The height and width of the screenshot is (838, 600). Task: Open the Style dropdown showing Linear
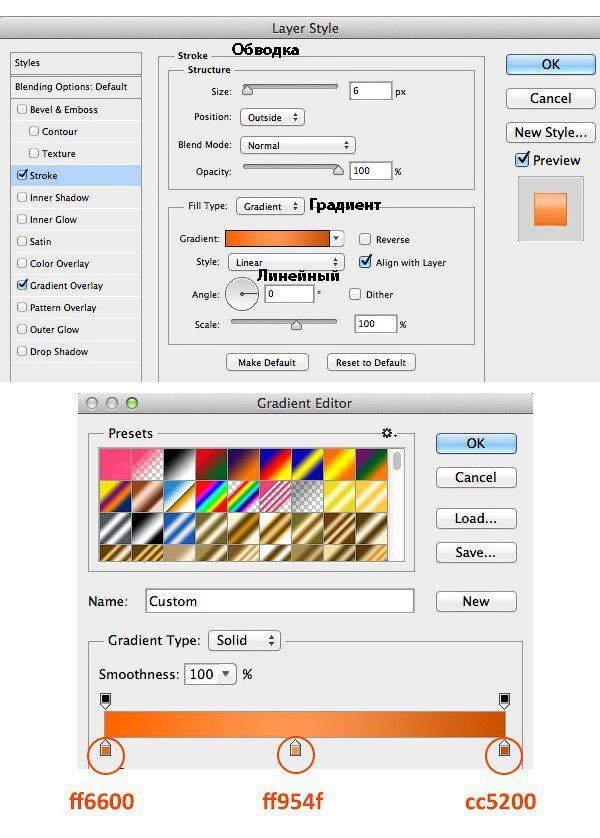[286, 262]
